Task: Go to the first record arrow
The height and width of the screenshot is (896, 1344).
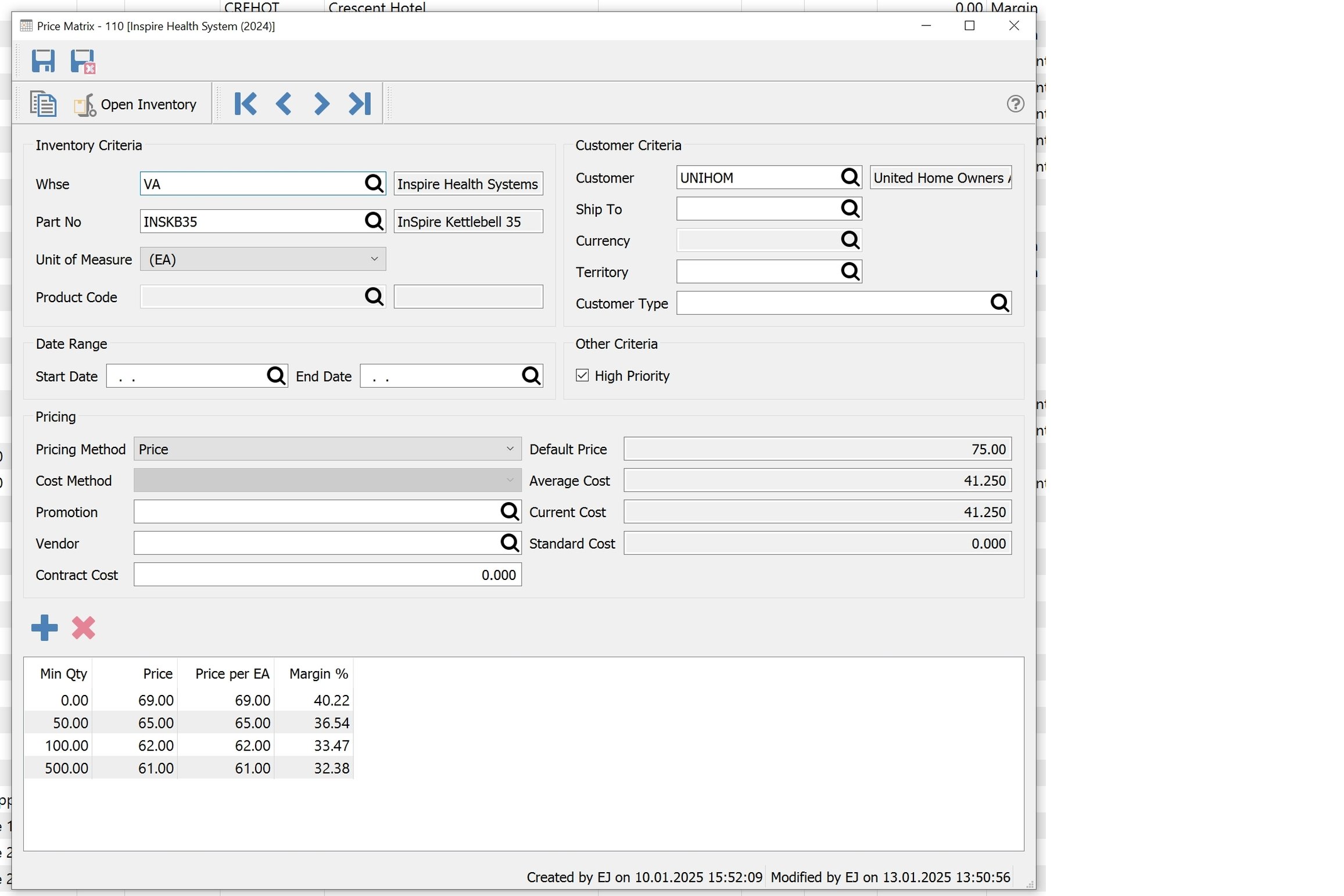Action: 245,104
